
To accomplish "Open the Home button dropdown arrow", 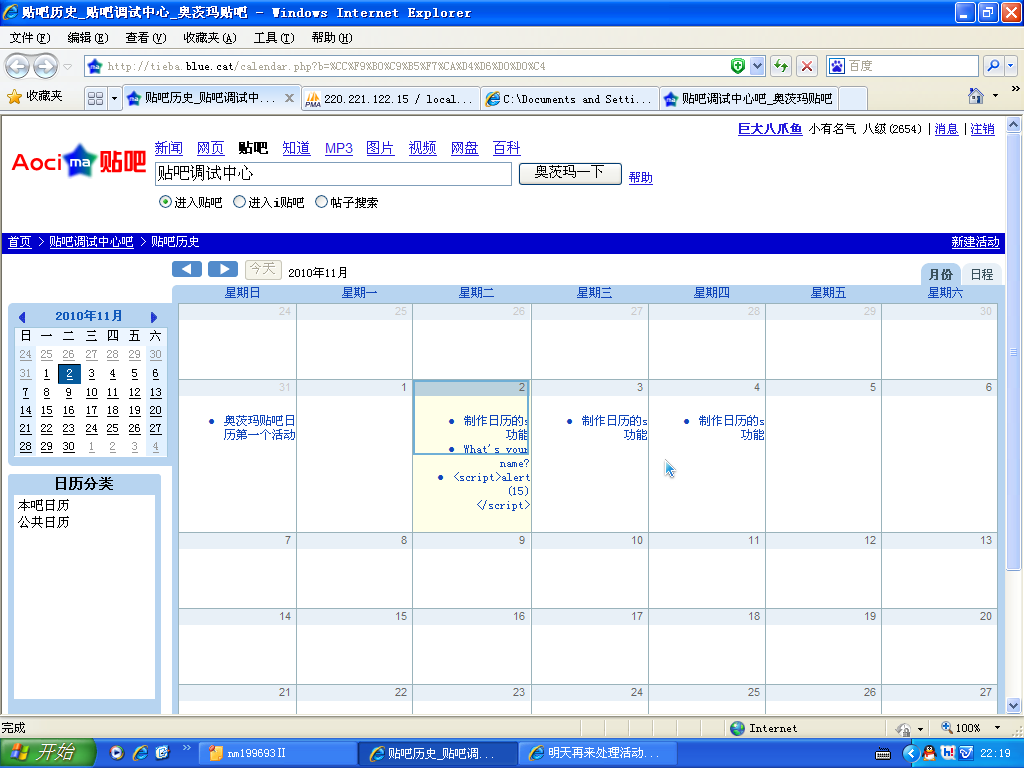I will click(x=995, y=96).
